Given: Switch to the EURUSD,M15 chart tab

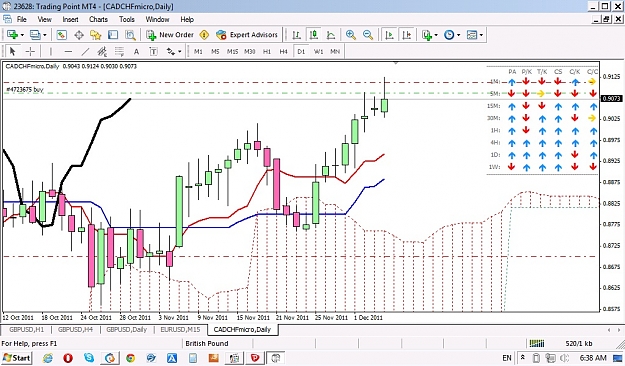Looking at the screenshot, I should (180, 330).
